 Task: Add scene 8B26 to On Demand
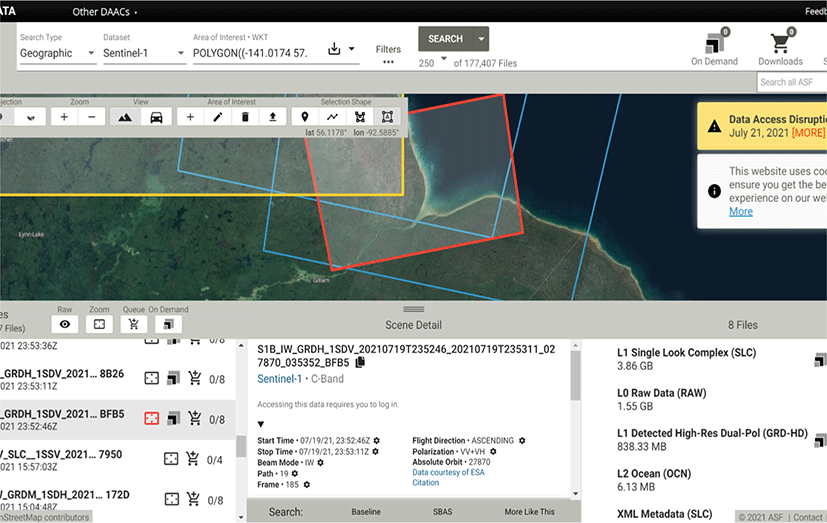173,378
